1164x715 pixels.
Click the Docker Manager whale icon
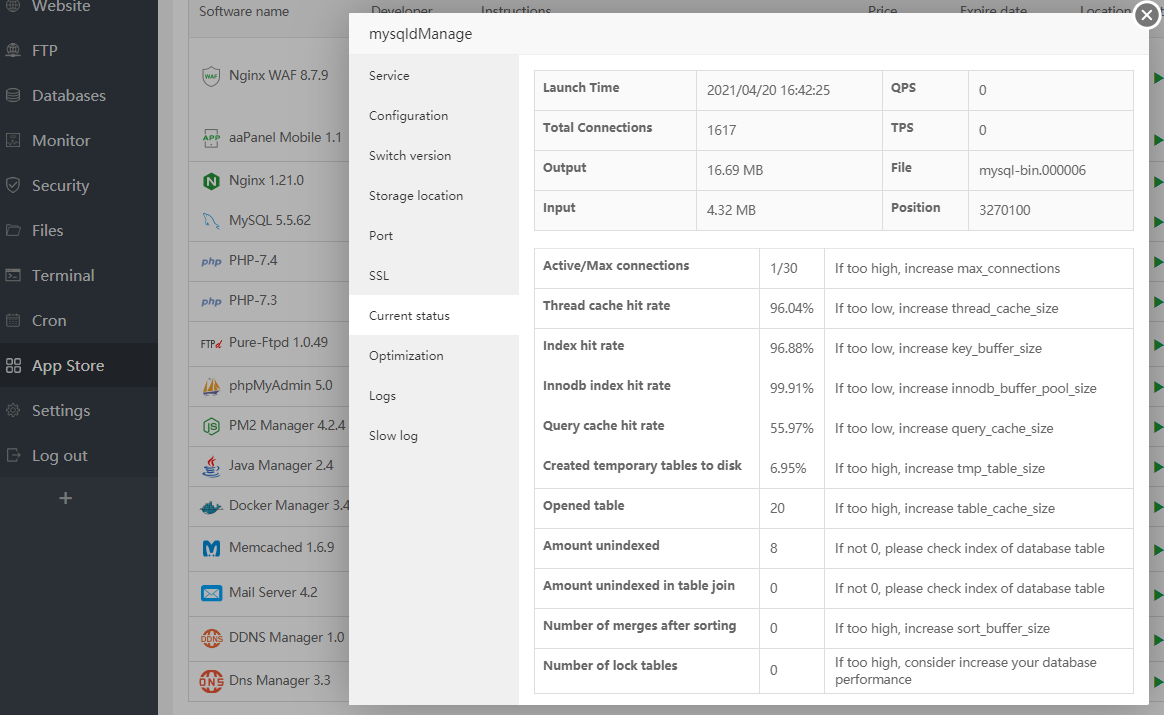211,506
